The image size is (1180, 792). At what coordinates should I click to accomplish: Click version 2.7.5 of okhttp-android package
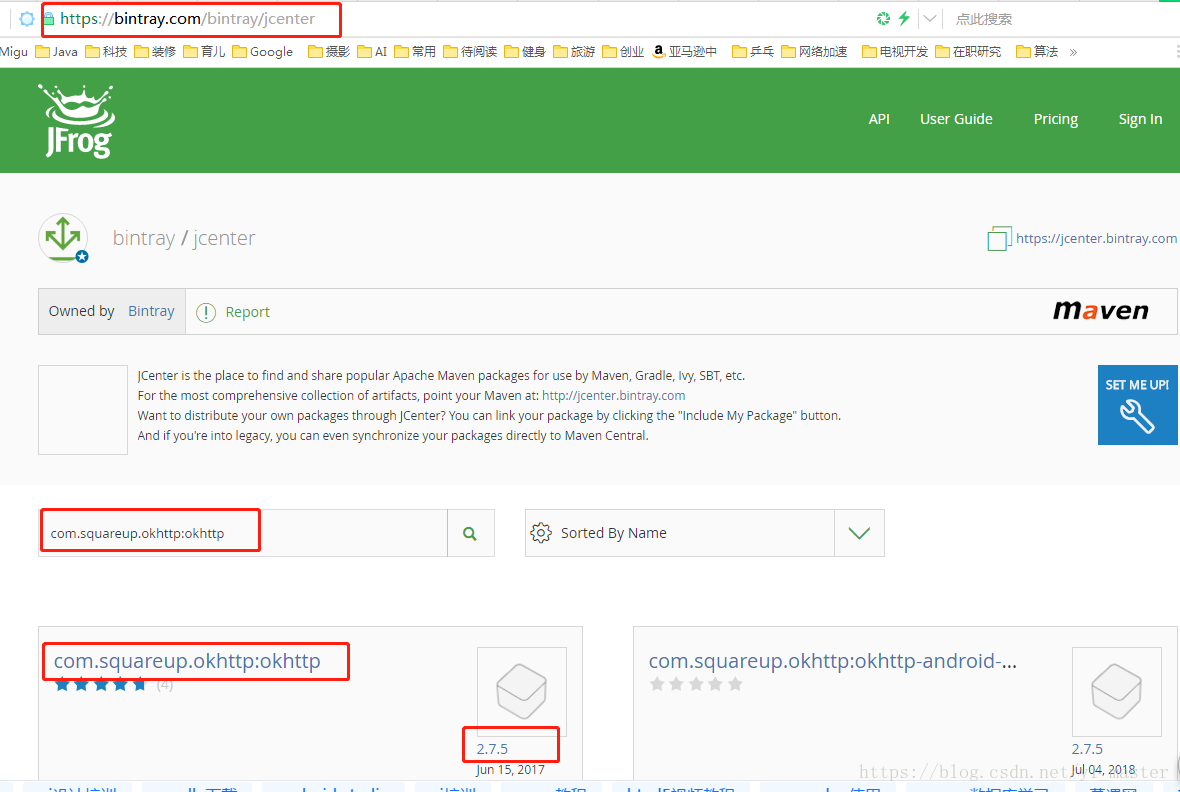(1087, 749)
